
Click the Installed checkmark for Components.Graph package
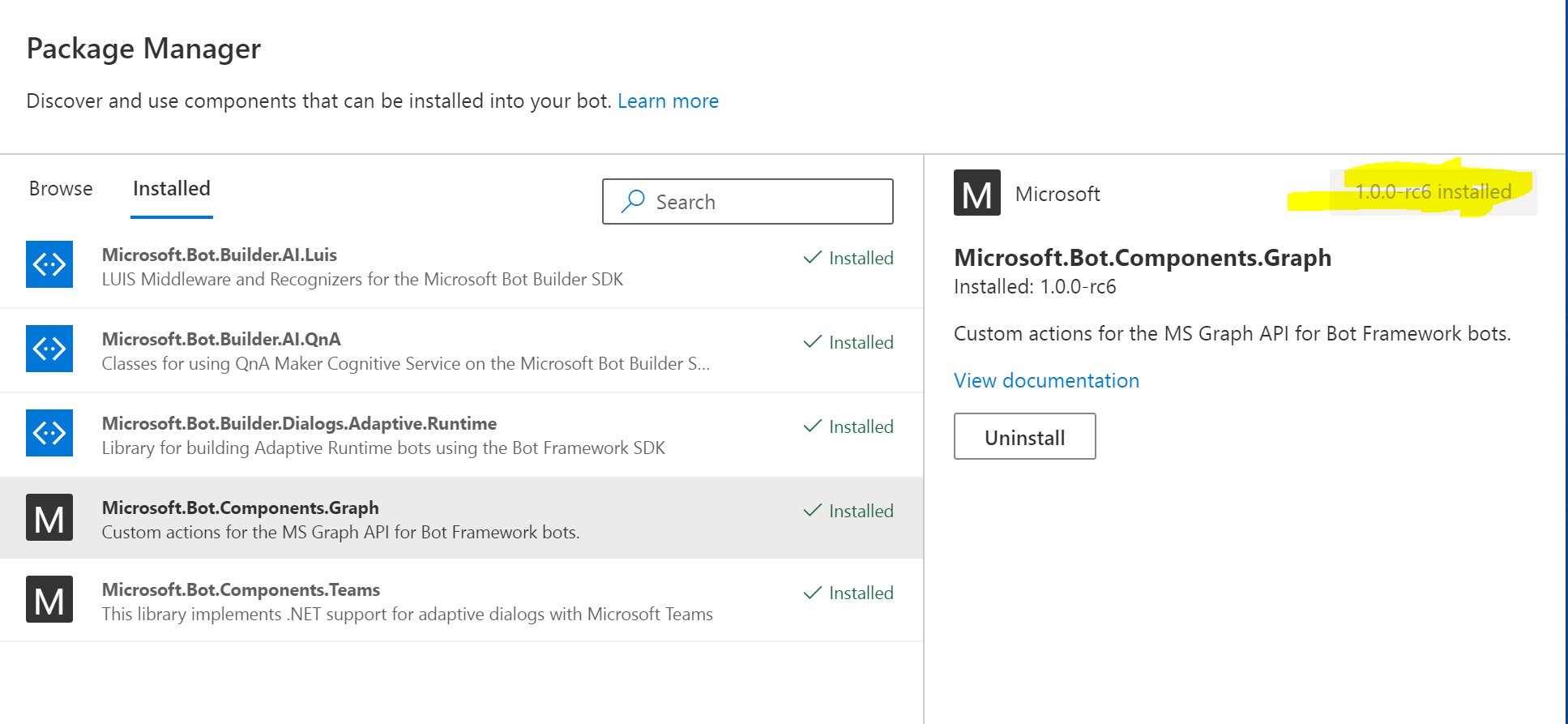pyautogui.click(x=812, y=511)
